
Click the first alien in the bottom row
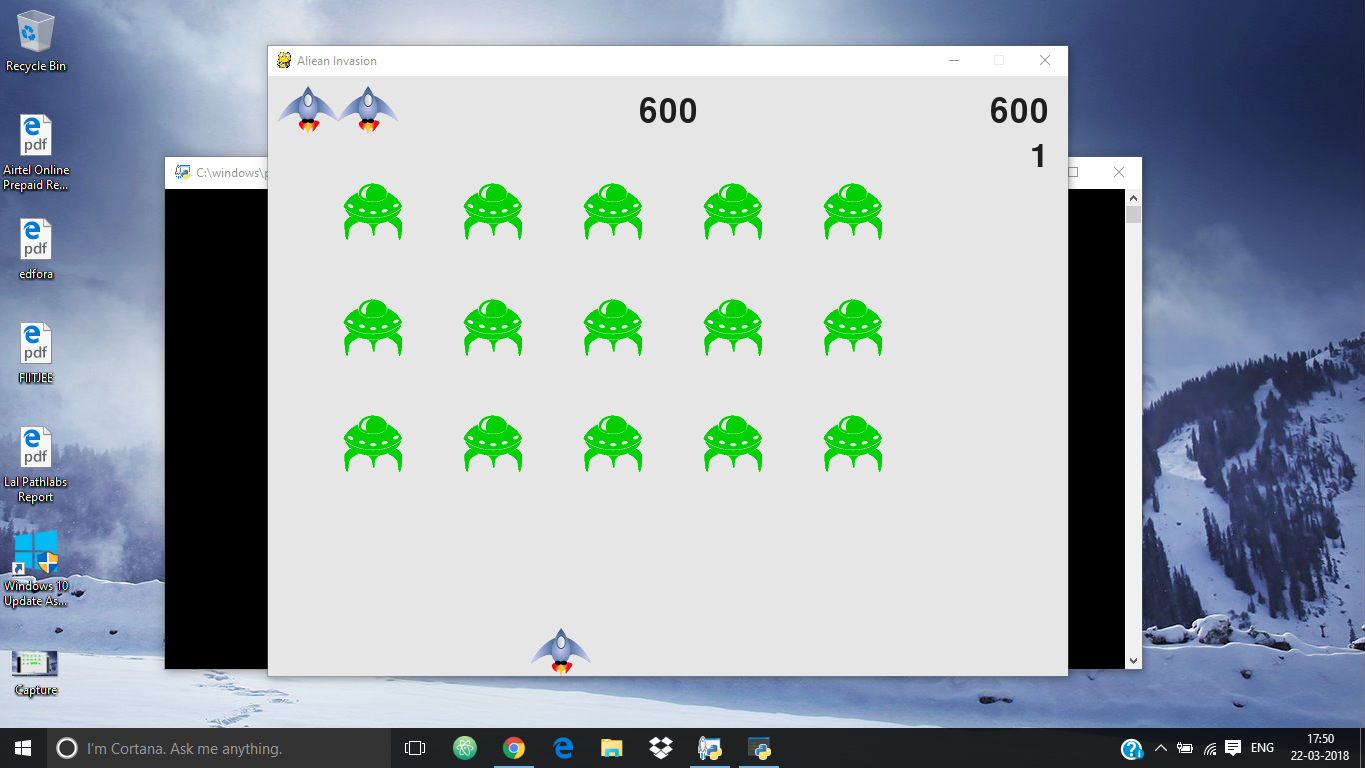(373, 443)
